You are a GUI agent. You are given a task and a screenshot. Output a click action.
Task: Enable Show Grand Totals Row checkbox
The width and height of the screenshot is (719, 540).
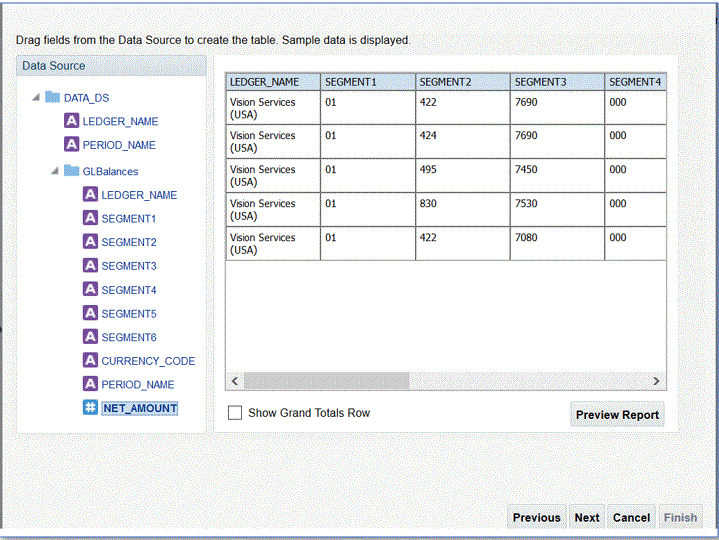click(x=235, y=412)
